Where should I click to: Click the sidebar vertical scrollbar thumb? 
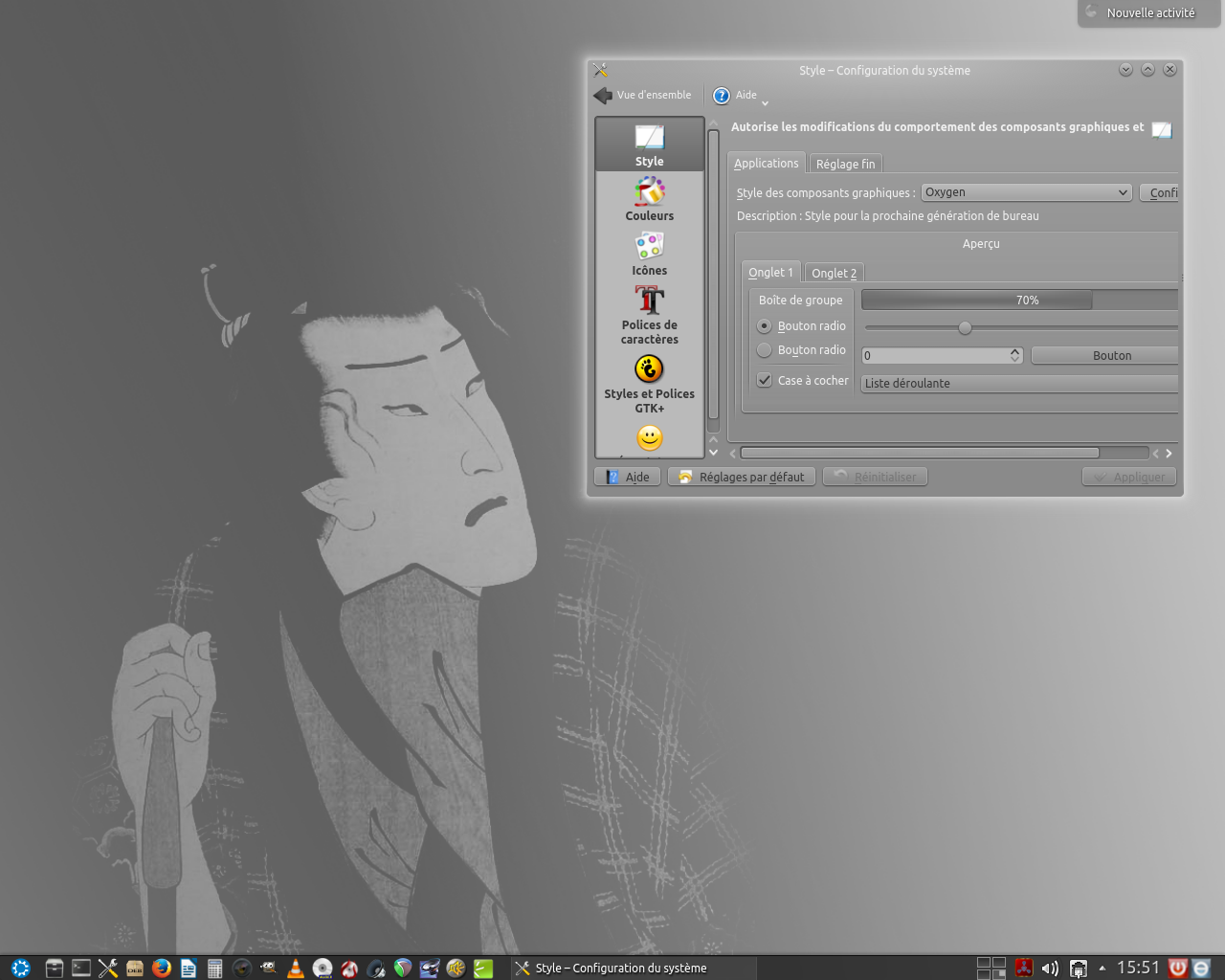713,274
